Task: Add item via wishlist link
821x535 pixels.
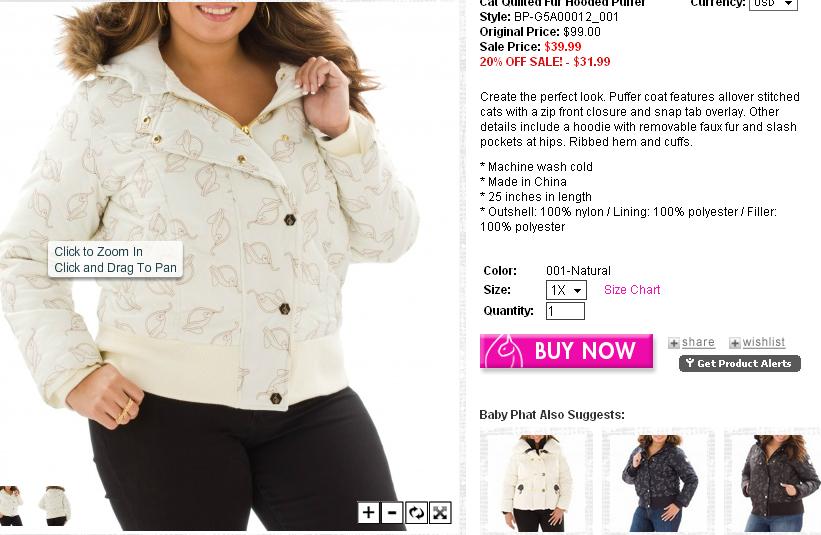Action: (763, 342)
